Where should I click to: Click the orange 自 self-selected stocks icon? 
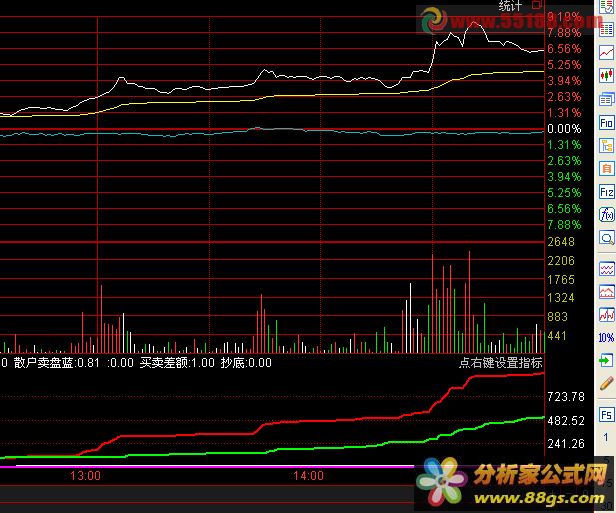(606, 169)
